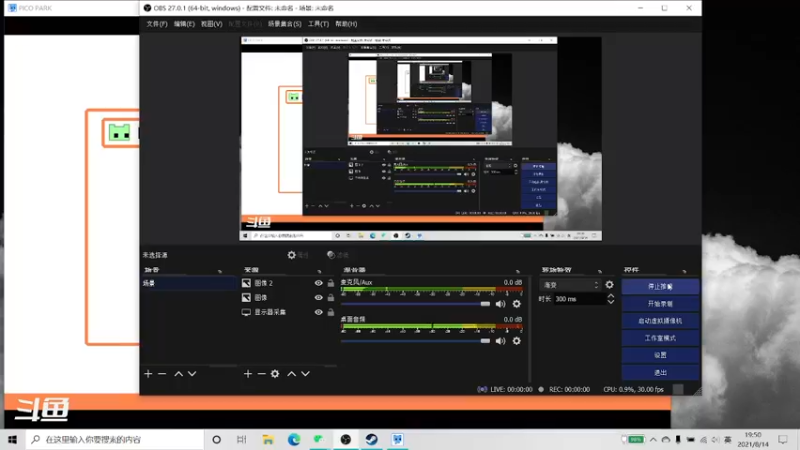Hide the 图像 source with eye icon

click(318, 297)
